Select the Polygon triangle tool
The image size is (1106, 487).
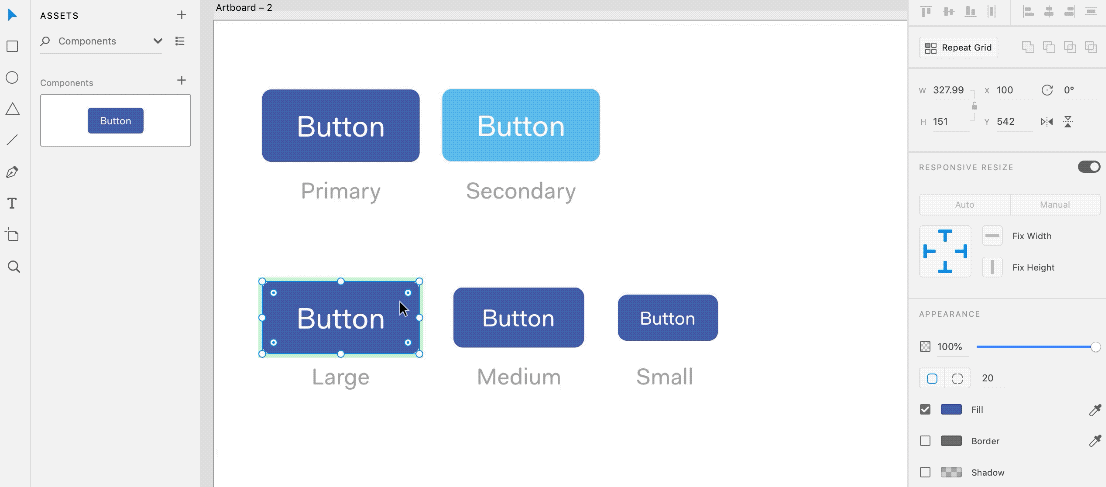12,109
